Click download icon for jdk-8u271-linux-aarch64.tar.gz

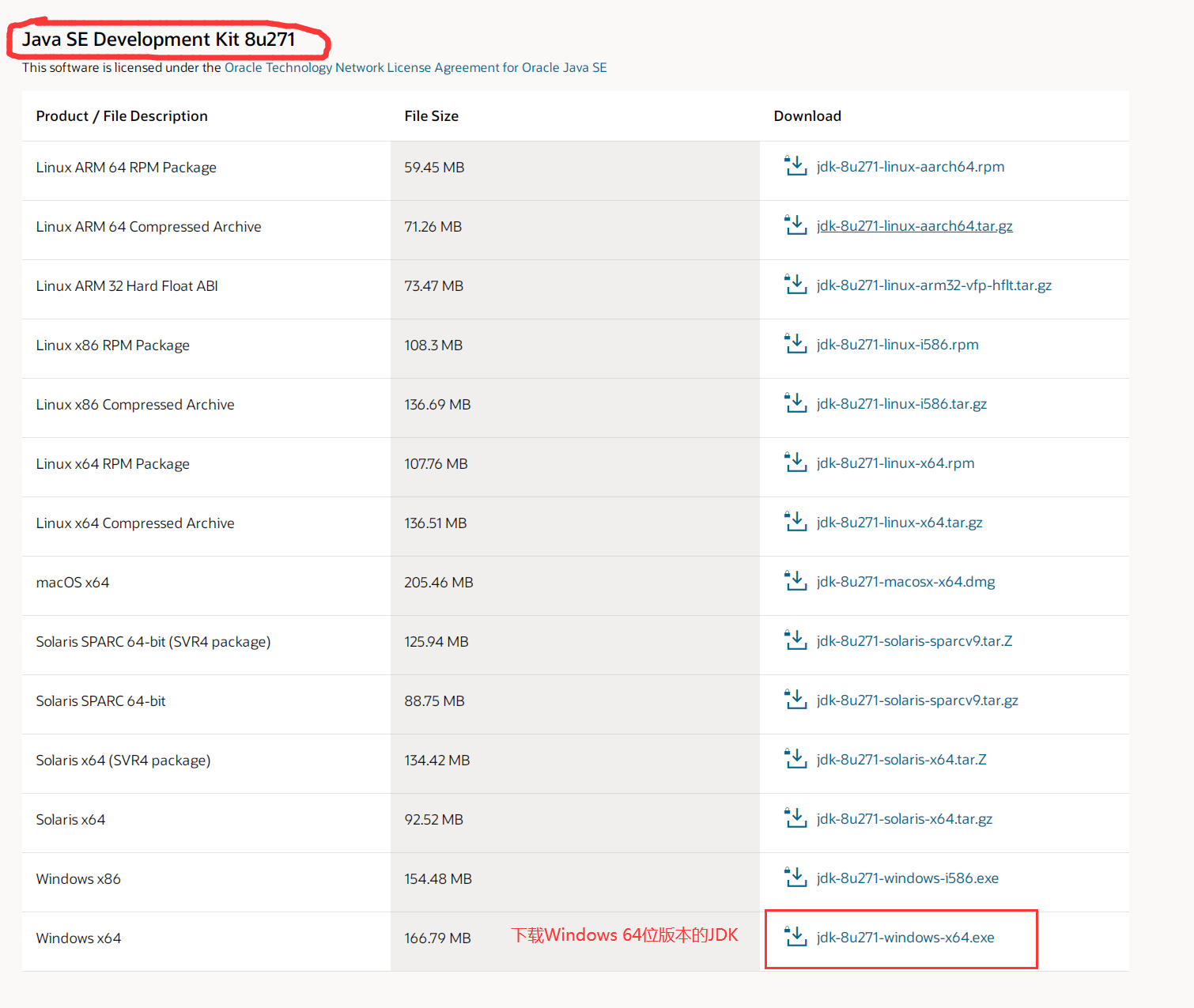(x=795, y=225)
